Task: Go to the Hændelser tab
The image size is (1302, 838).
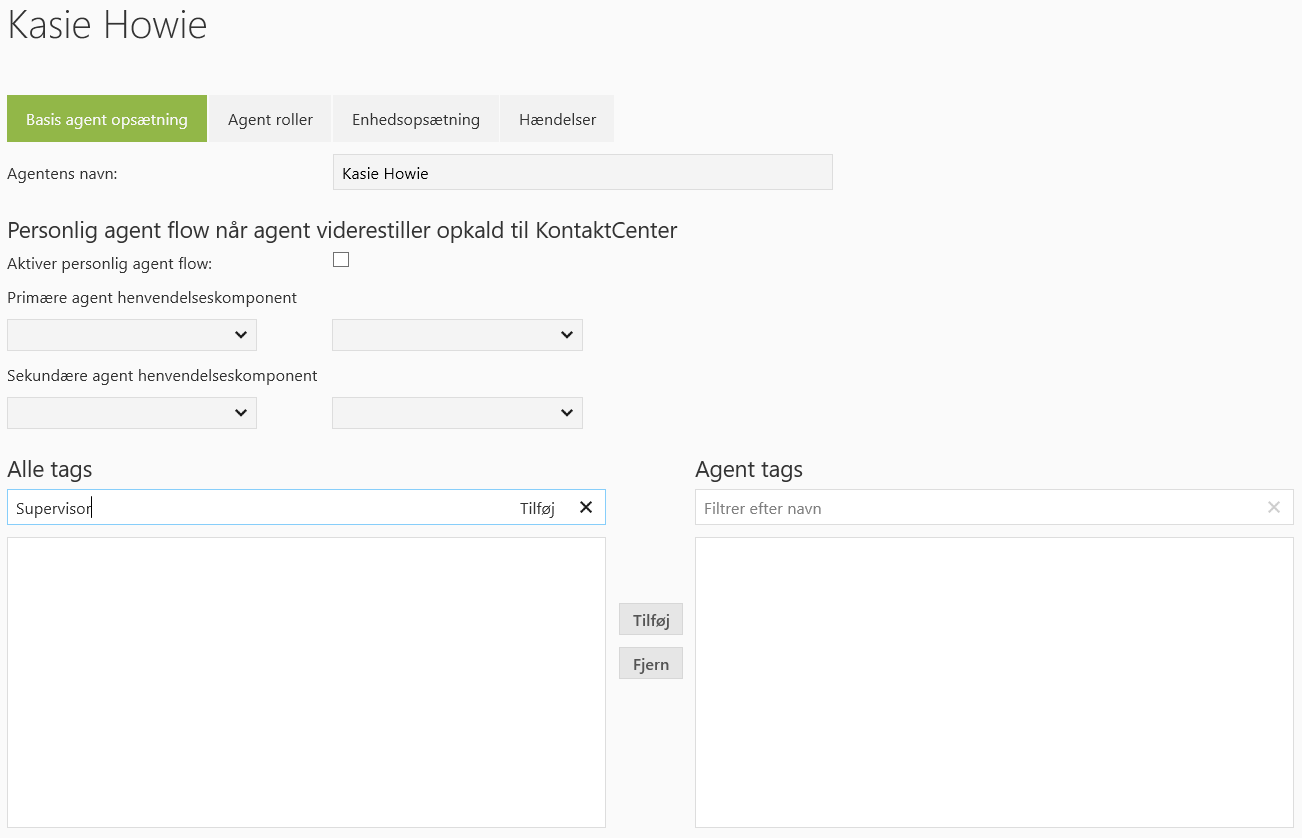Action: pos(557,119)
